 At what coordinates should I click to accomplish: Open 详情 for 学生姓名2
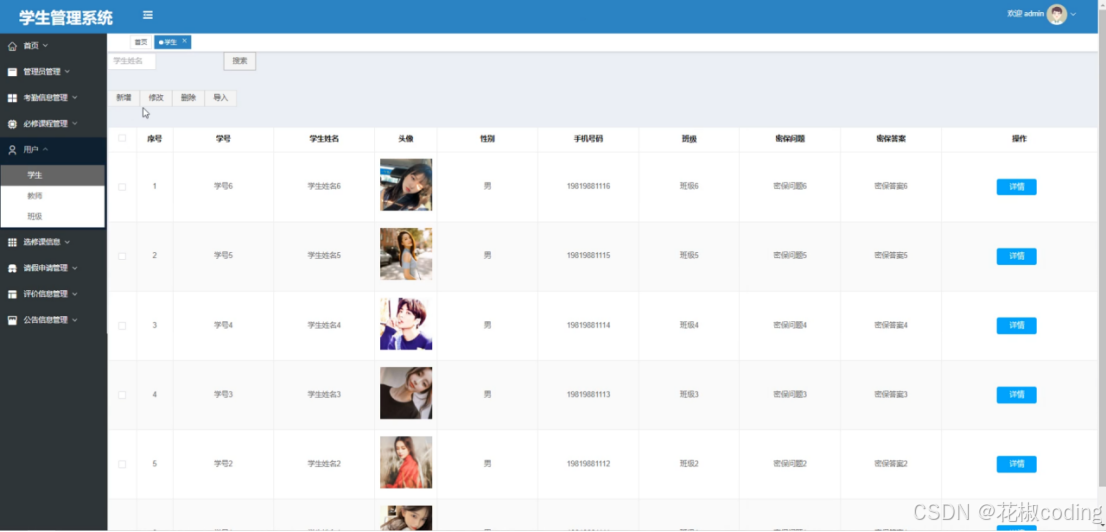coord(1016,464)
